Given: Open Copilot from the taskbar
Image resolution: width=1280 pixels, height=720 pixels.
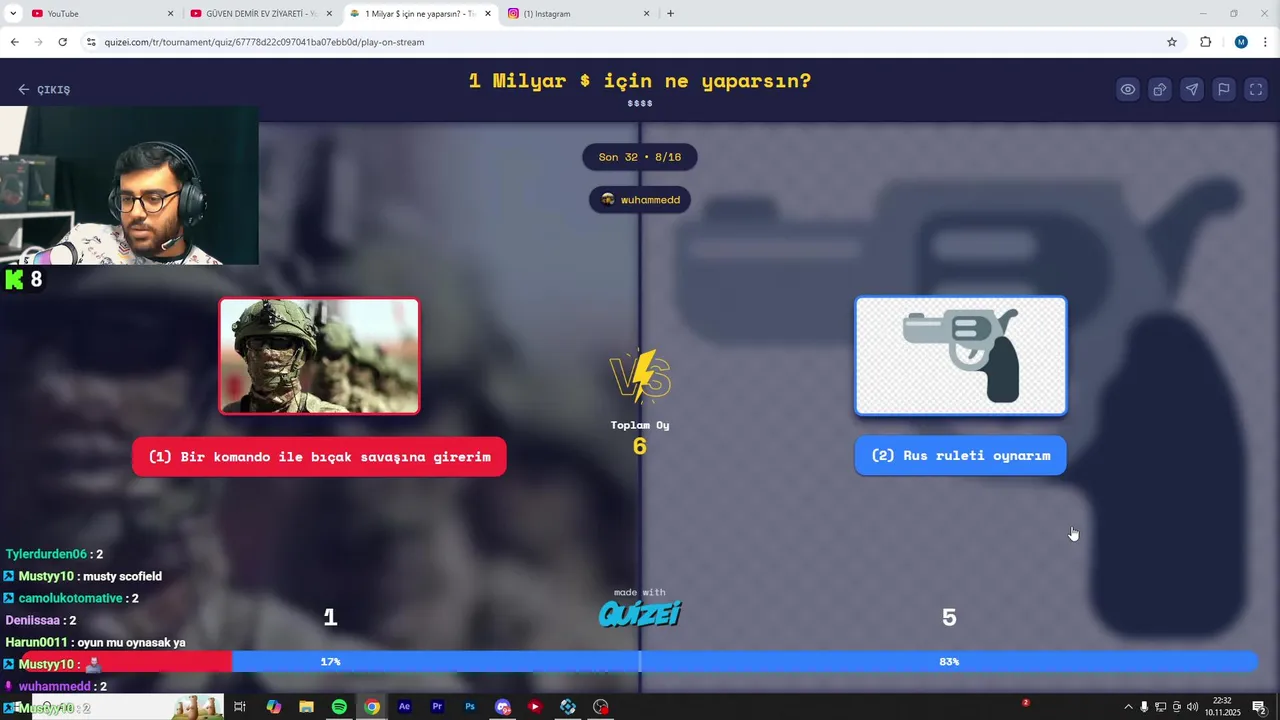Looking at the screenshot, I should click(x=274, y=707).
